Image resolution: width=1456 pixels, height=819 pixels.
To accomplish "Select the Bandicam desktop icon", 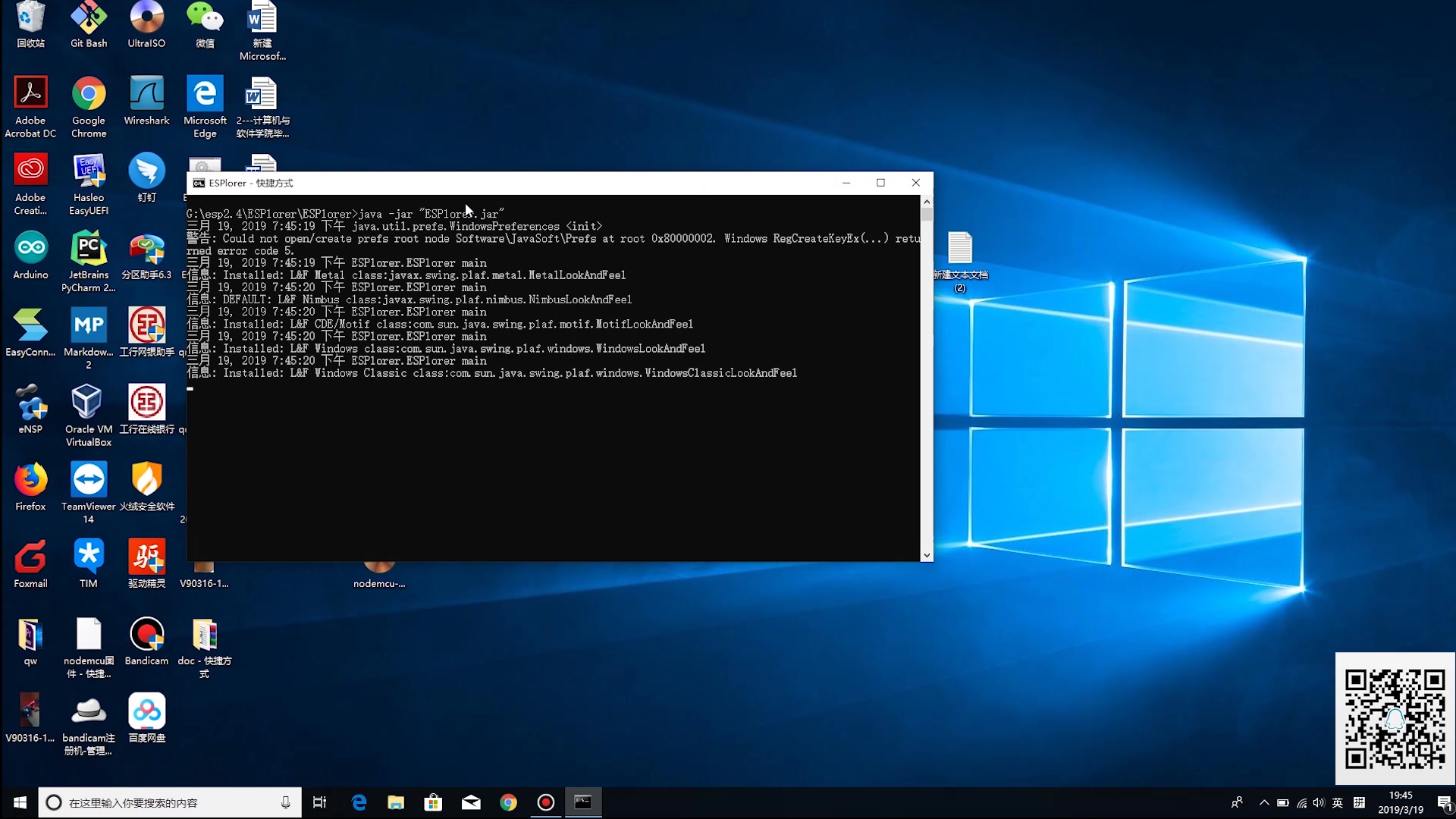I will click(x=146, y=641).
